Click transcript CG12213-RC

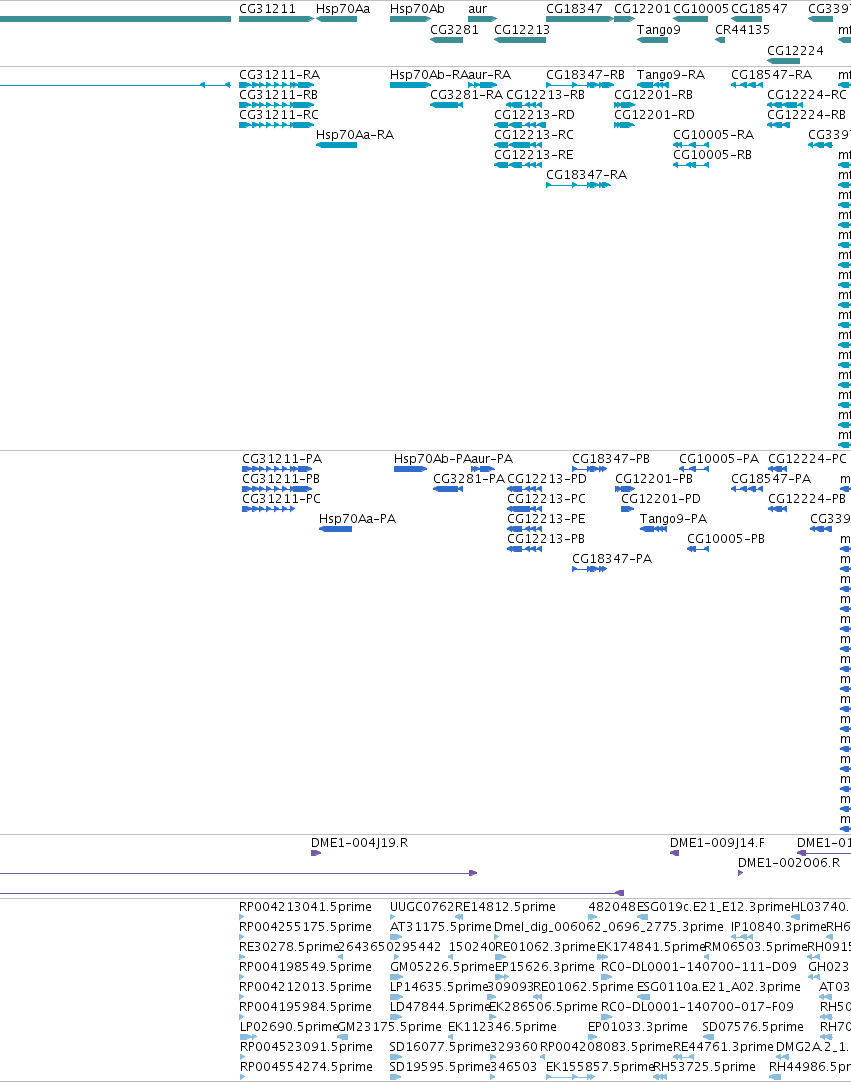click(534, 135)
